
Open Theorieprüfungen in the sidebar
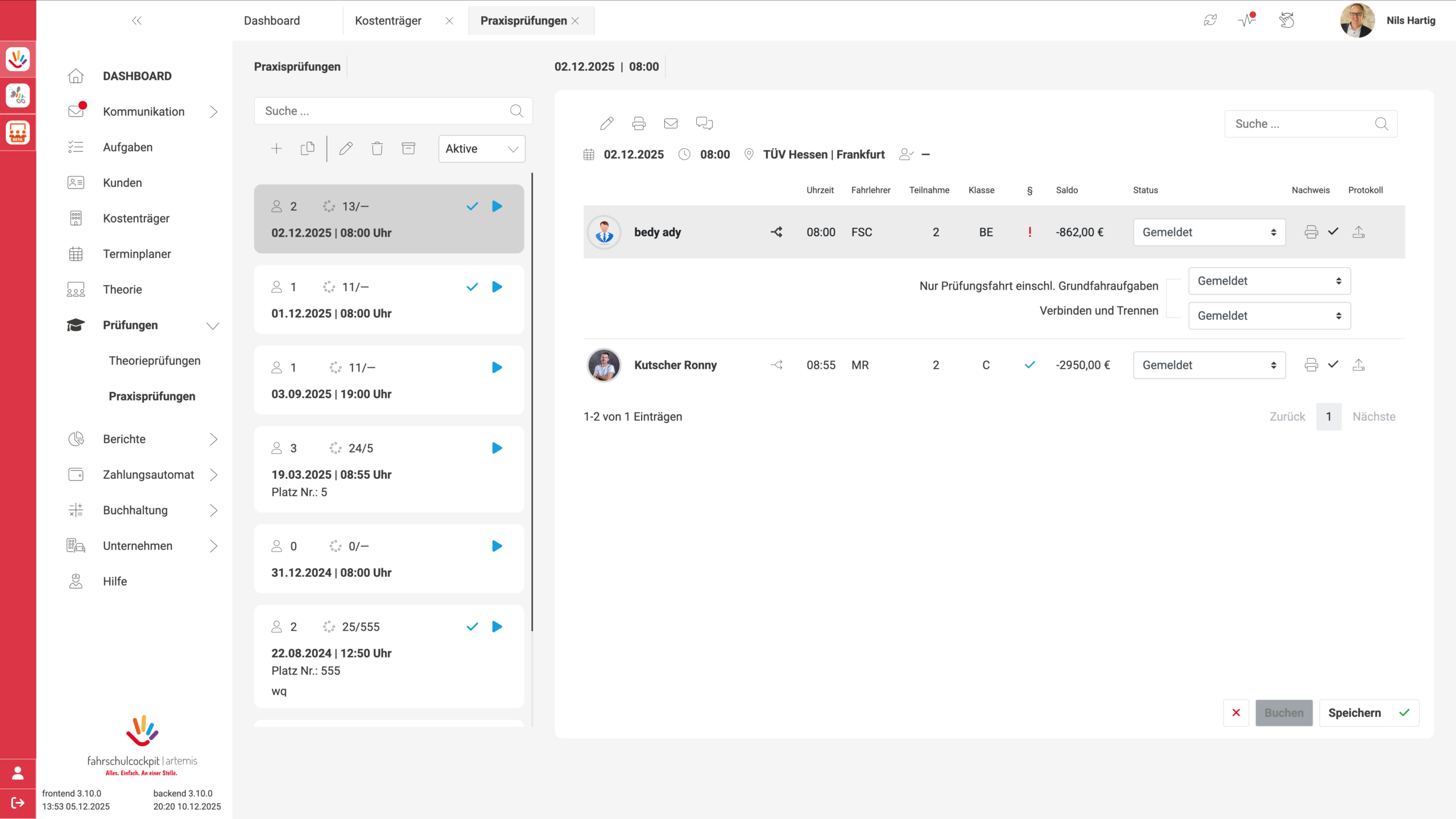(x=155, y=361)
